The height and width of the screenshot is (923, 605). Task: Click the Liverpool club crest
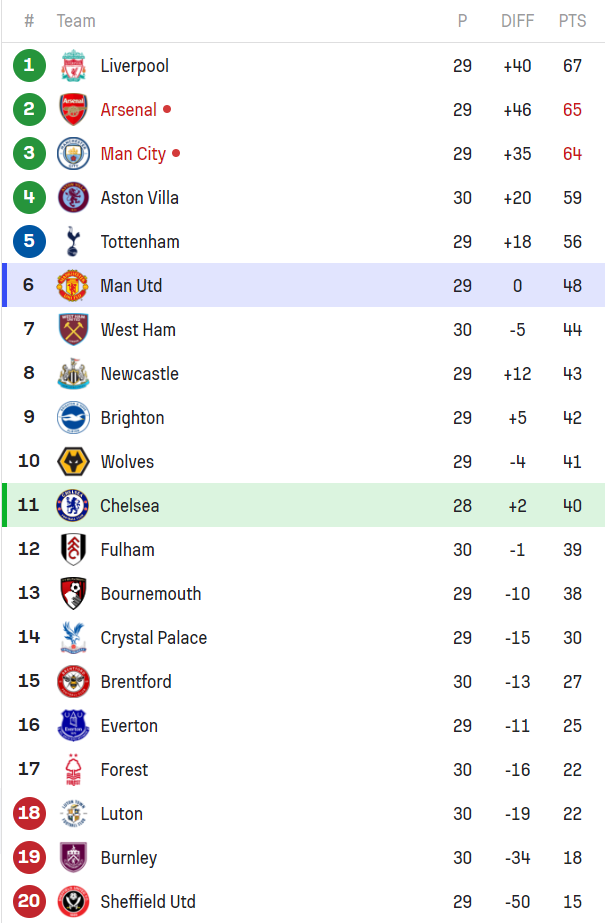pos(73,66)
